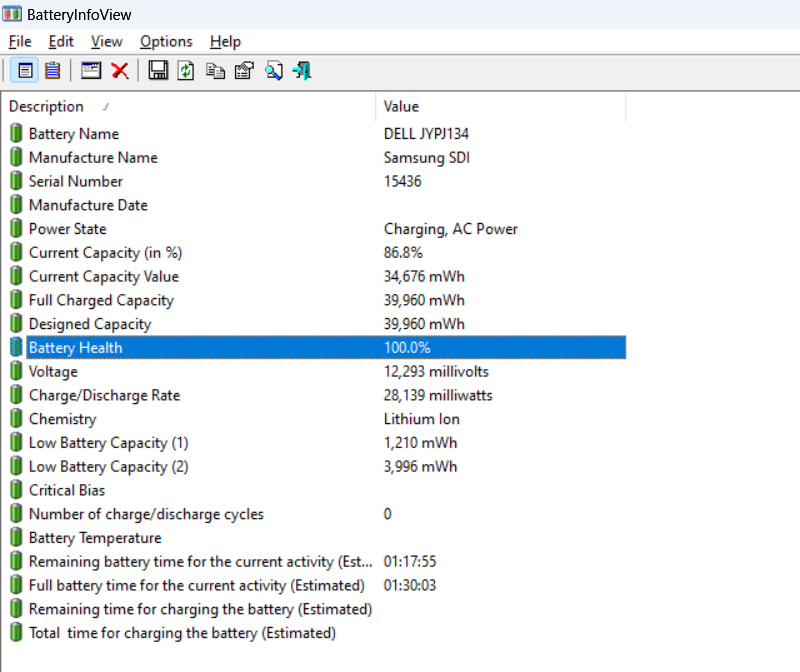
Task: Refresh battery data with green arrows icon
Action: coord(186,70)
